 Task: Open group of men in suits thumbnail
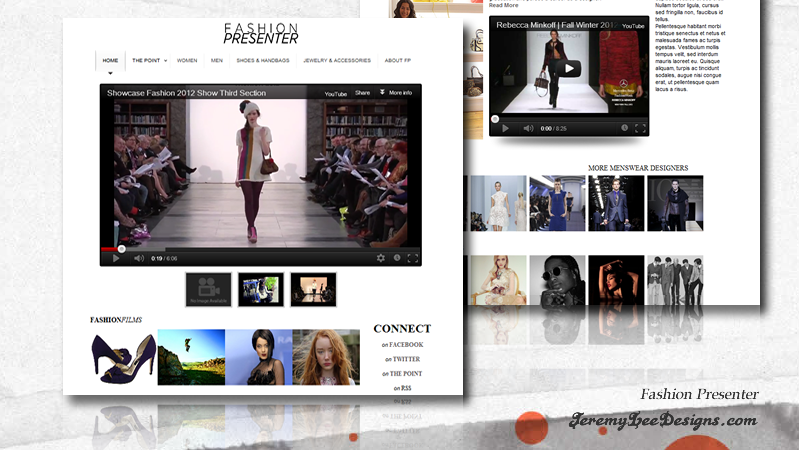(x=675, y=280)
